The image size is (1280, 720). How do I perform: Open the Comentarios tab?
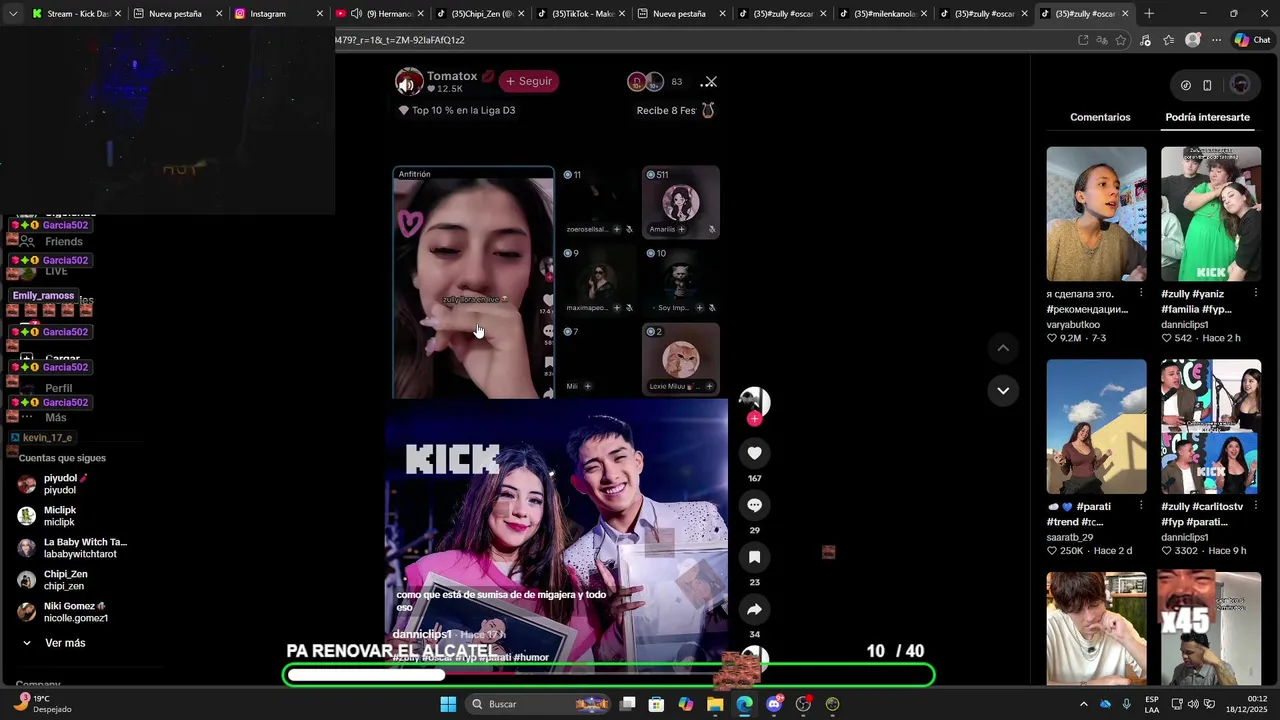click(x=1100, y=117)
